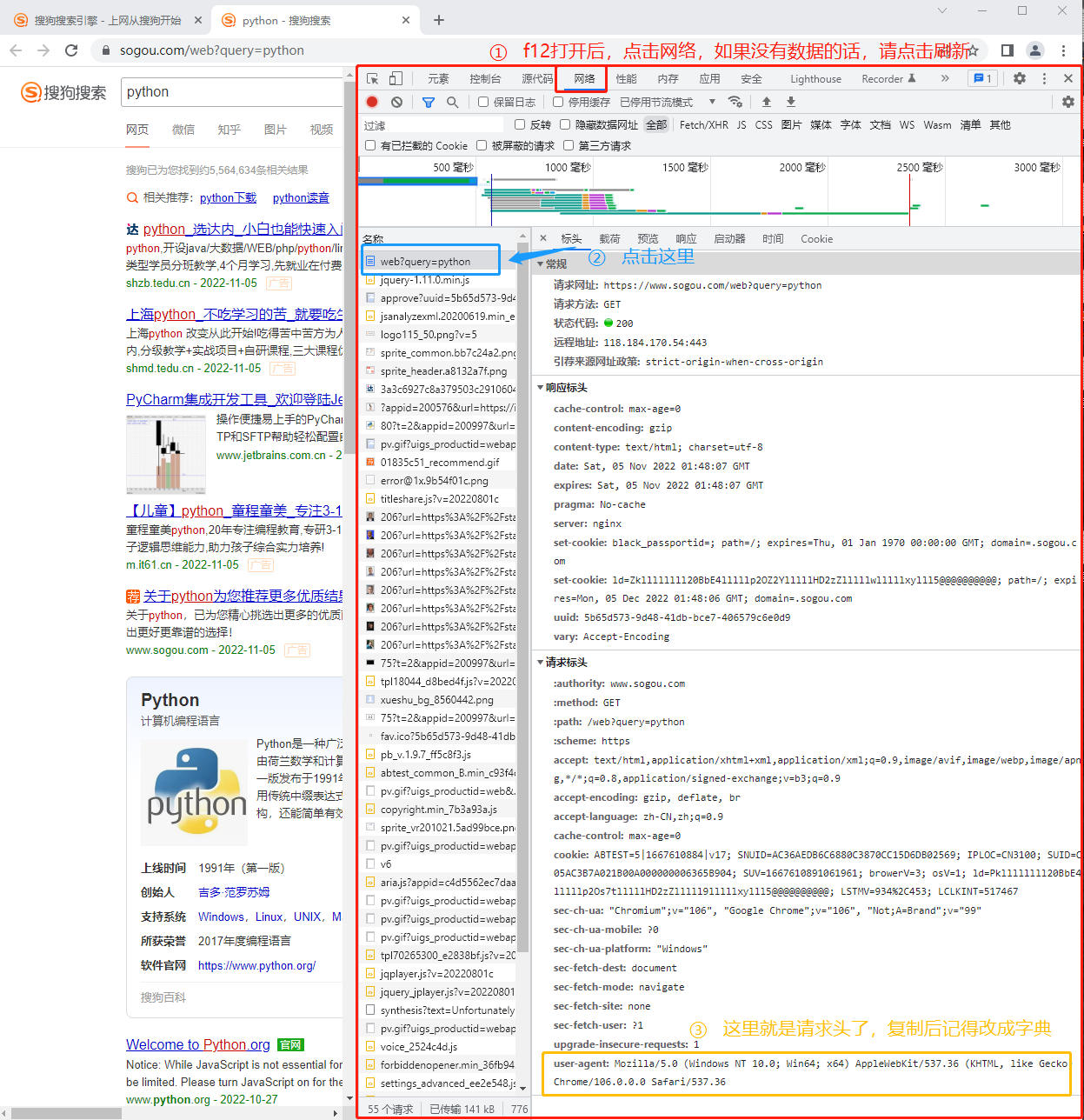Viewport: 1084px width, 1120px height.
Task: Open Chrome profile avatar
Action: coord(1034,50)
